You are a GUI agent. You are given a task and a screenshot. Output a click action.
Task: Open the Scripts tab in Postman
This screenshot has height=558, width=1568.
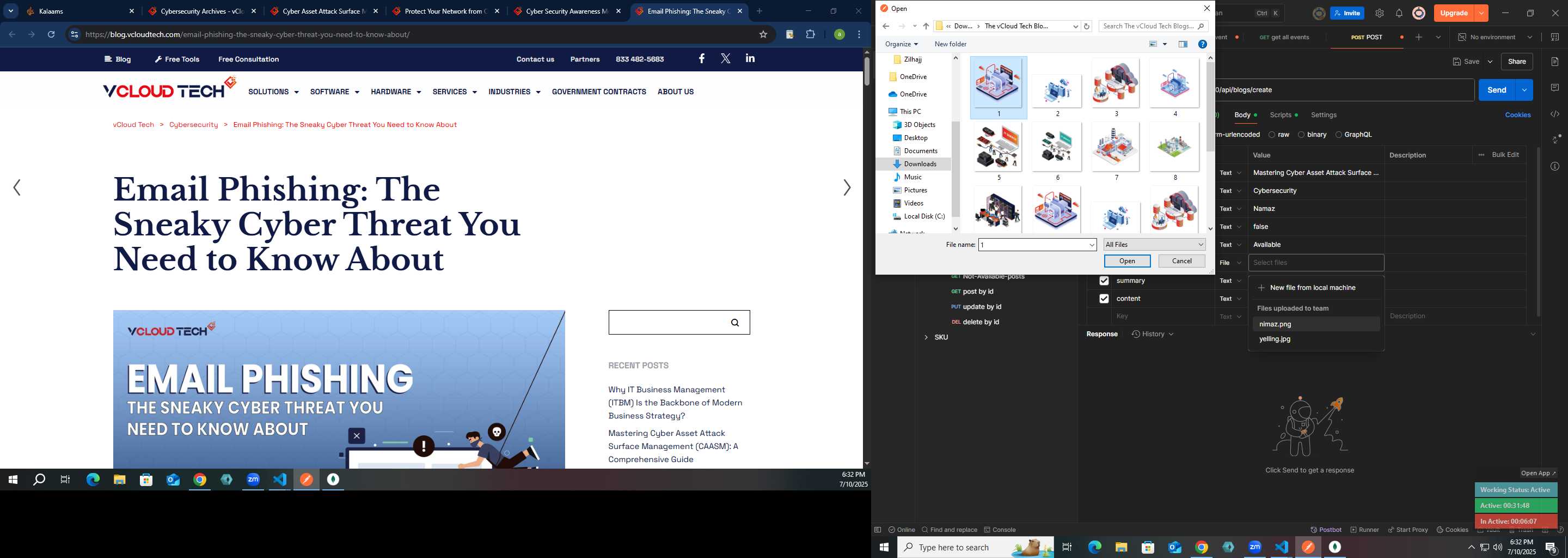click(x=1283, y=115)
